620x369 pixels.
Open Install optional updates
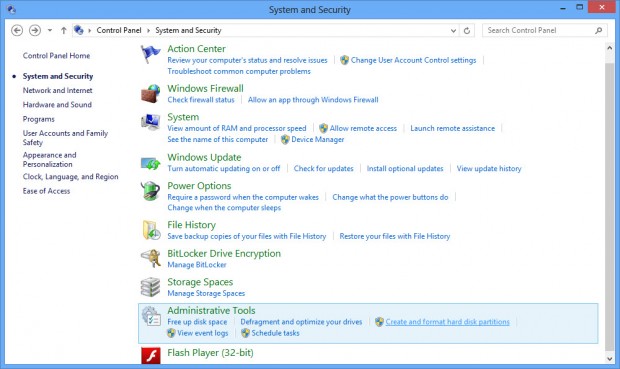point(405,168)
